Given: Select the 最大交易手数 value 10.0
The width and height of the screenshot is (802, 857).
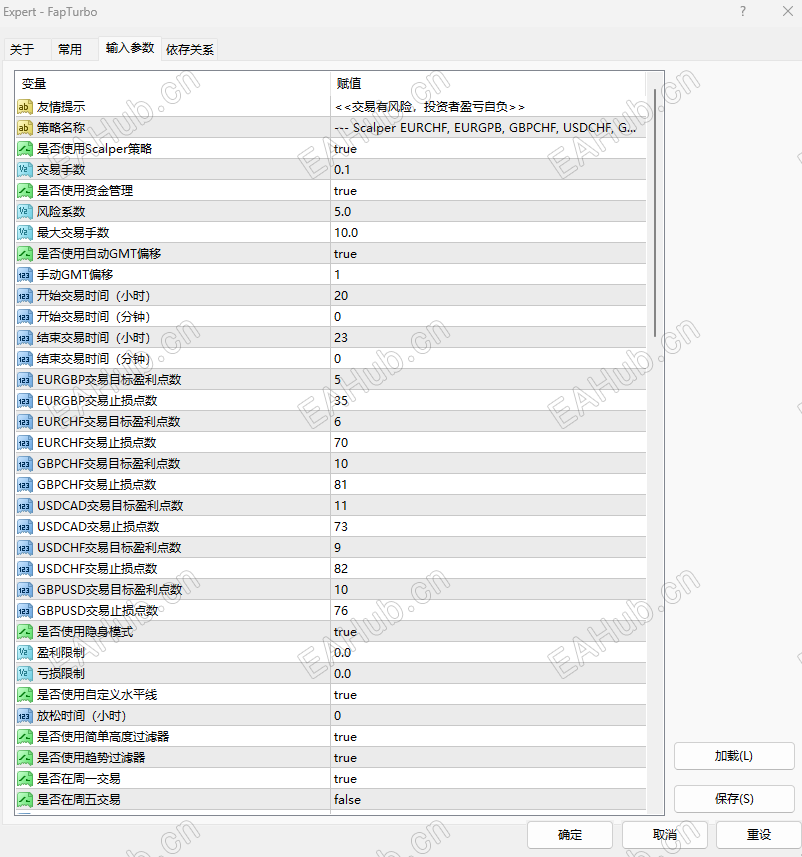Looking at the screenshot, I should click(346, 233).
